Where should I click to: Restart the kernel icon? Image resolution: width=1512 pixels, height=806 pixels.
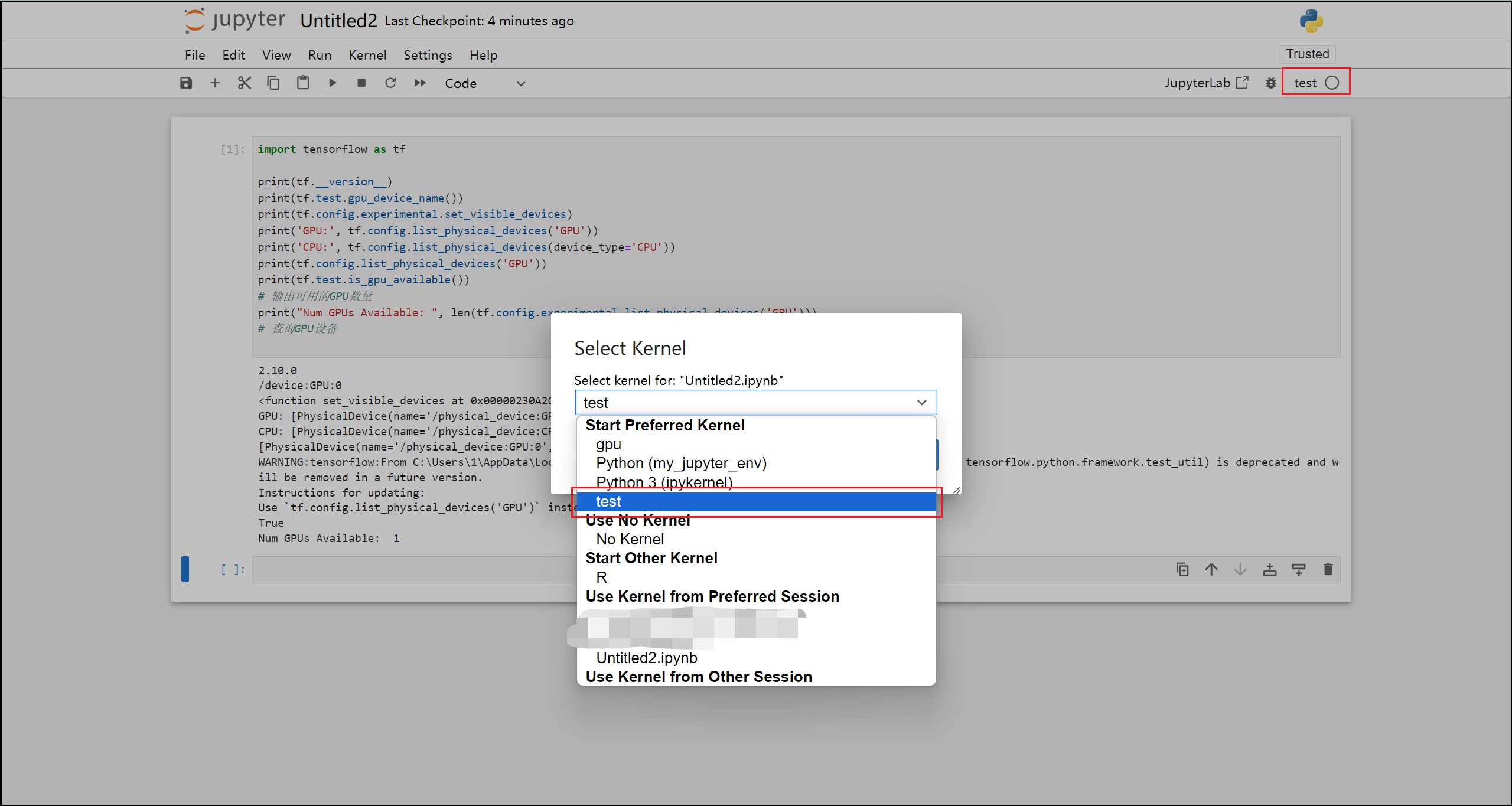(390, 83)
